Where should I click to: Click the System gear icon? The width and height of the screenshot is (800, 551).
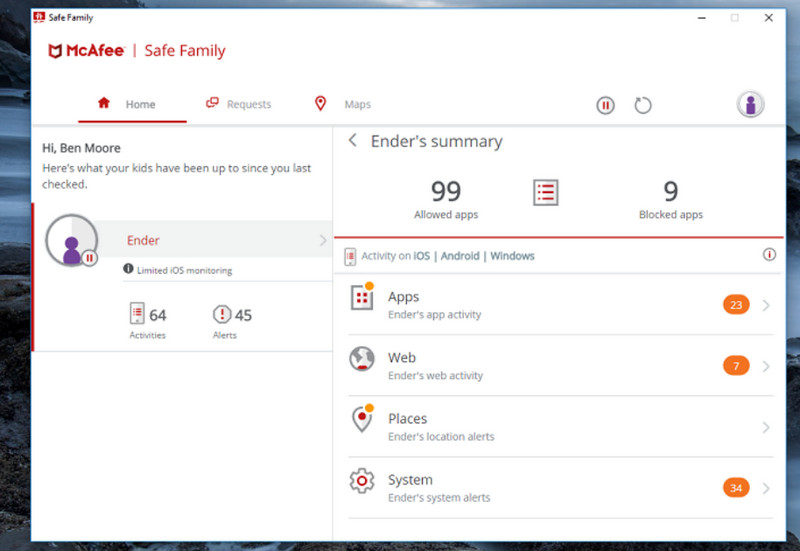tap(362, 481)
